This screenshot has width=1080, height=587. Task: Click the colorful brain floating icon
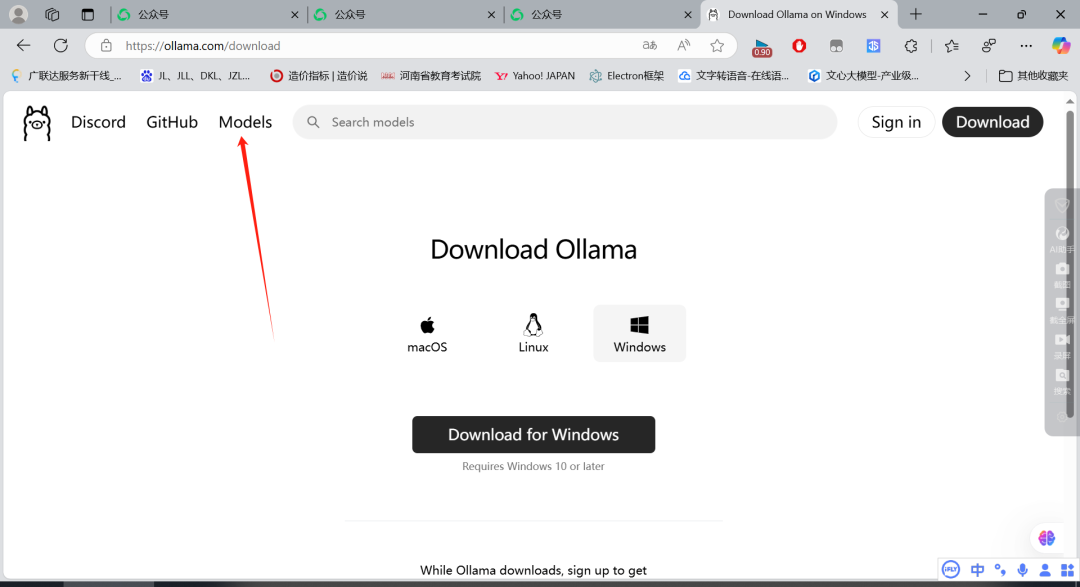click(1047, 538)
